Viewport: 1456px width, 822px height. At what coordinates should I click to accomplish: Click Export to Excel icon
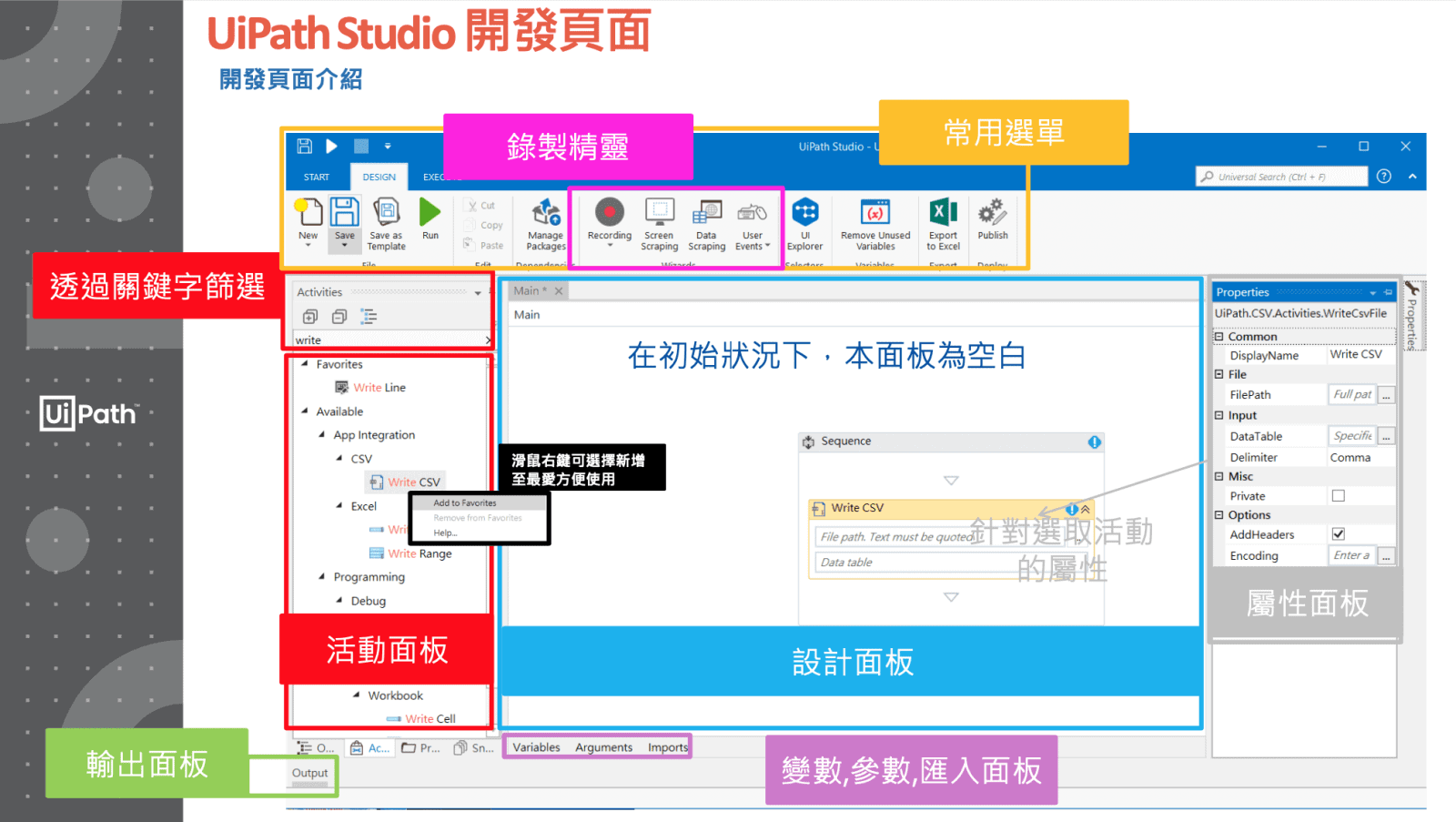pos(944,212)
